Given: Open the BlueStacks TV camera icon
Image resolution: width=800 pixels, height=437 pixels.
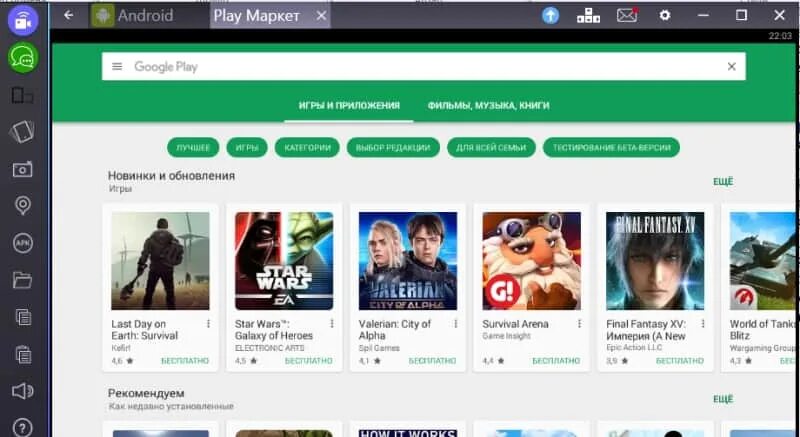Looking at the screenshot, I should click(22, 21).
